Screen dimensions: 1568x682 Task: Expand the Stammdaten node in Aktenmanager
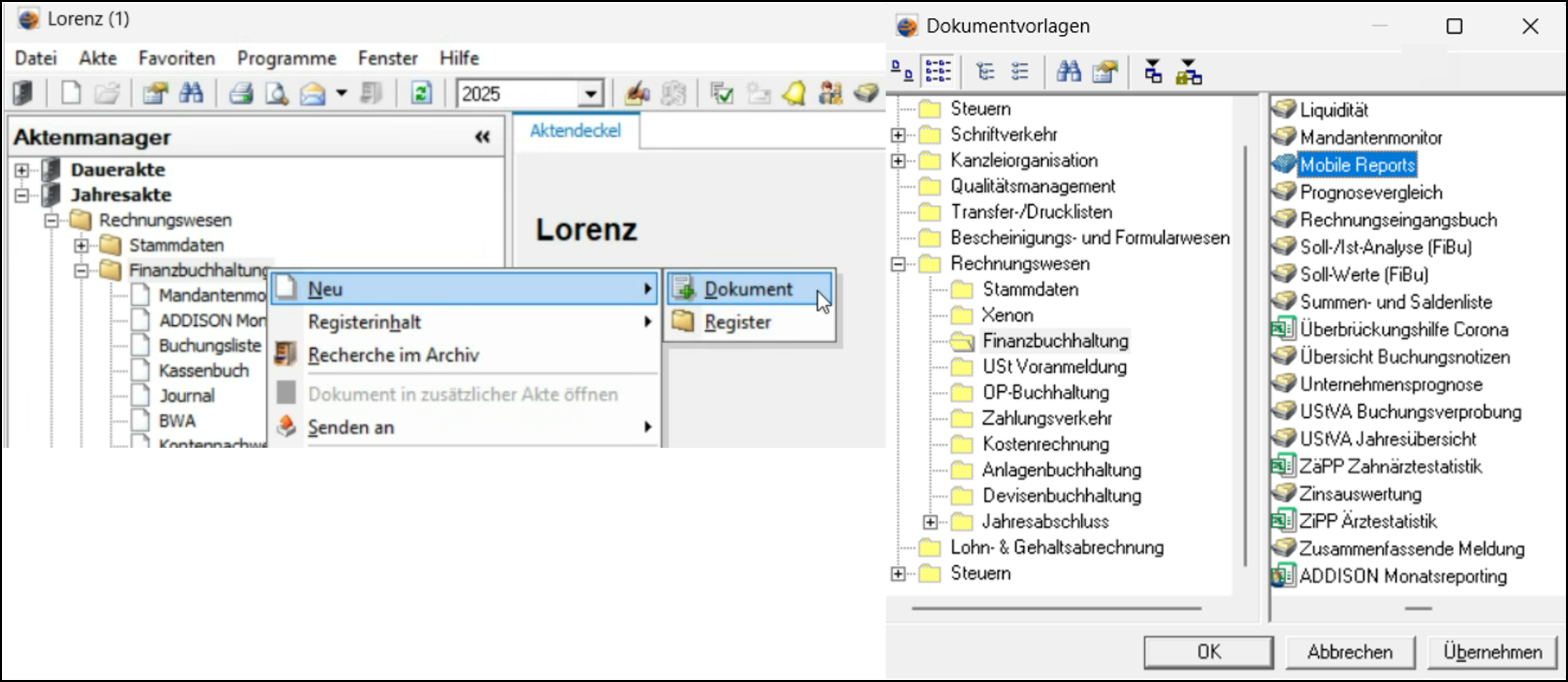pos(82,245)
